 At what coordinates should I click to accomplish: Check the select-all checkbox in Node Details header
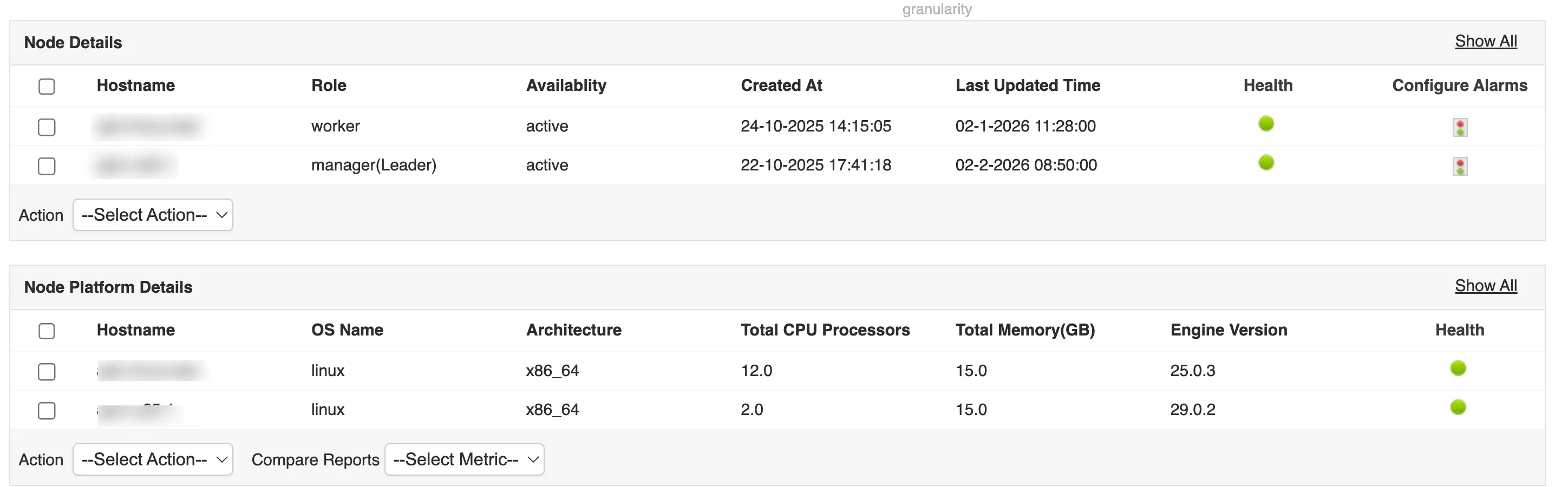tap(47, 87)
